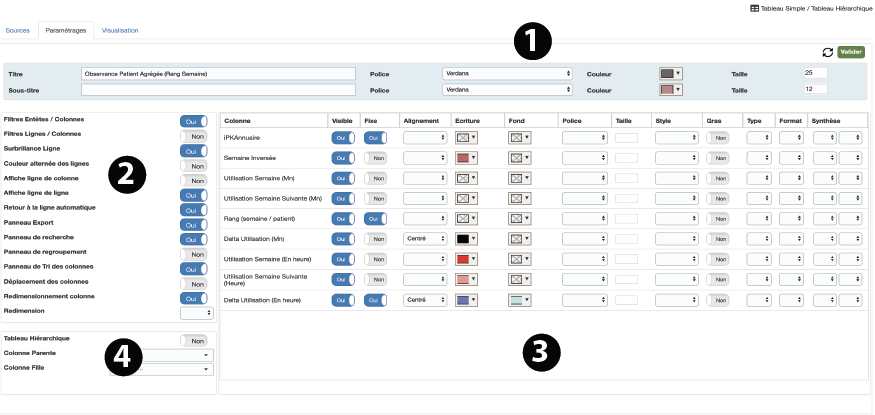Screen dimensions: 875x415
Task: Open black Ecriture swatch for Delta Utilisation (Mn)
Action: pos(467,239)
